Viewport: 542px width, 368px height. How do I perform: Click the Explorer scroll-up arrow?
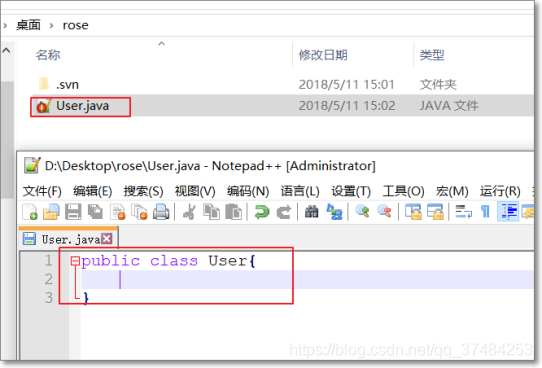pos(6,51)
